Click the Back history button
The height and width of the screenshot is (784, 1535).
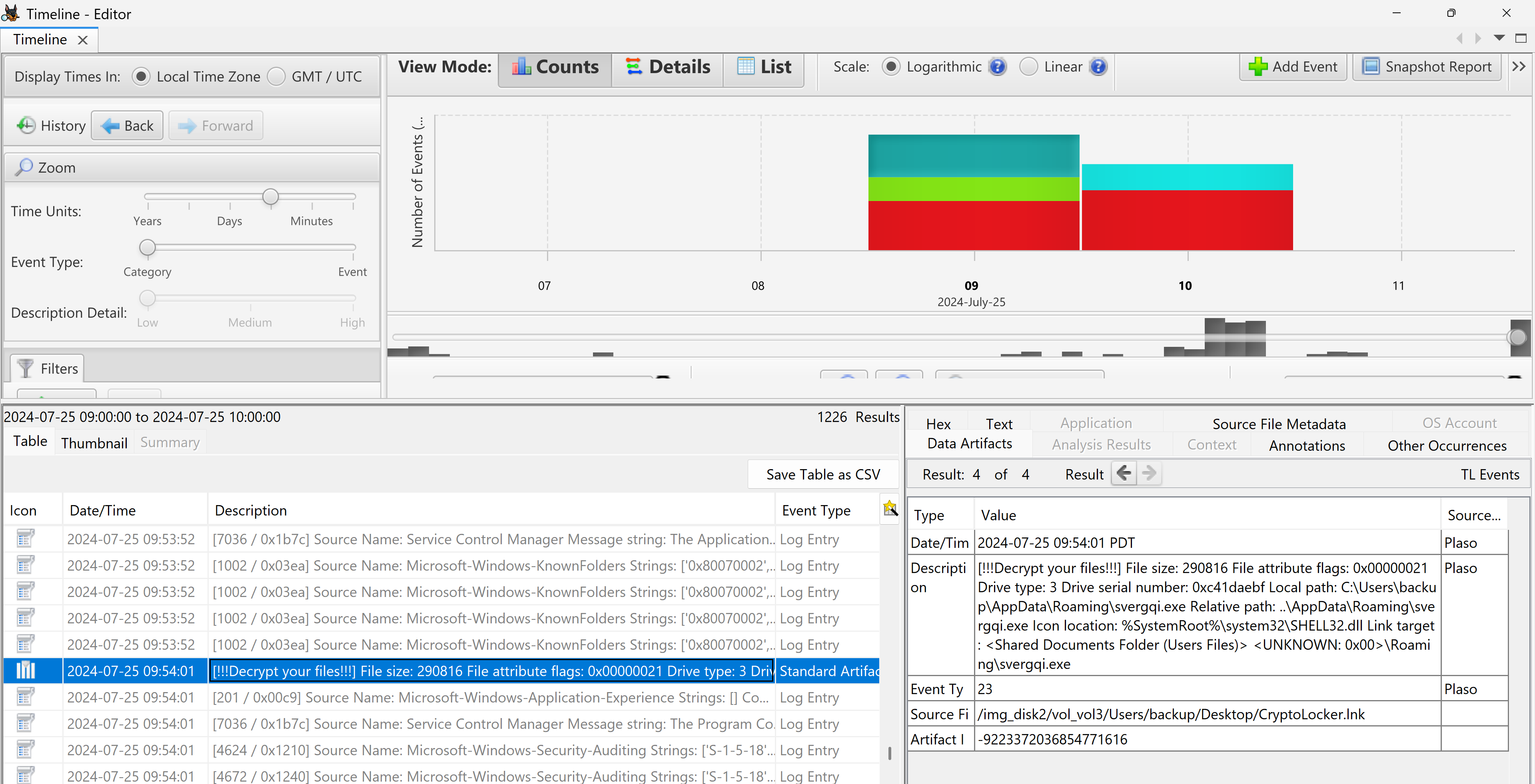(127, 125)
